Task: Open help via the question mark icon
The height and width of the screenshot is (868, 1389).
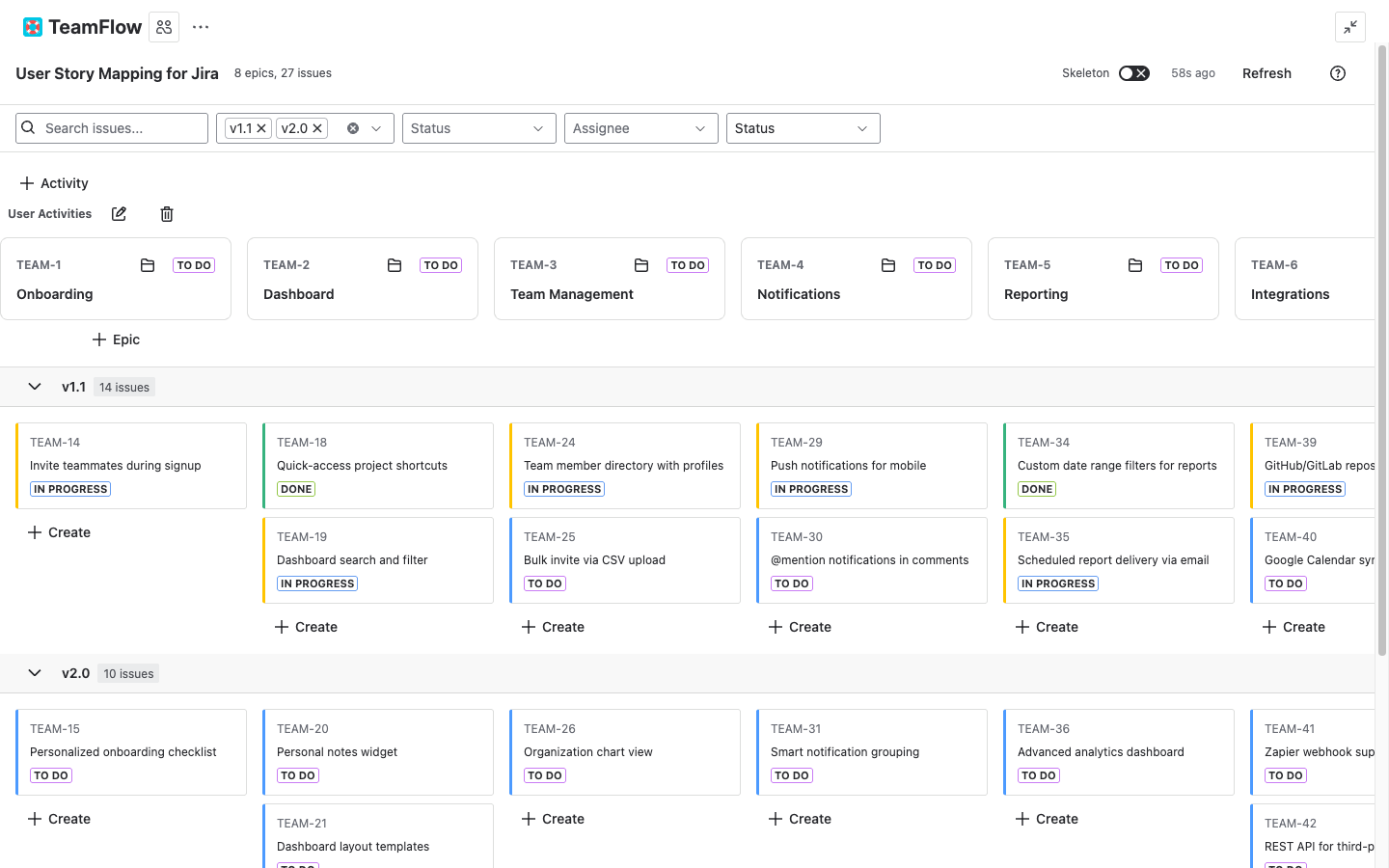Action: point(1337,73)
